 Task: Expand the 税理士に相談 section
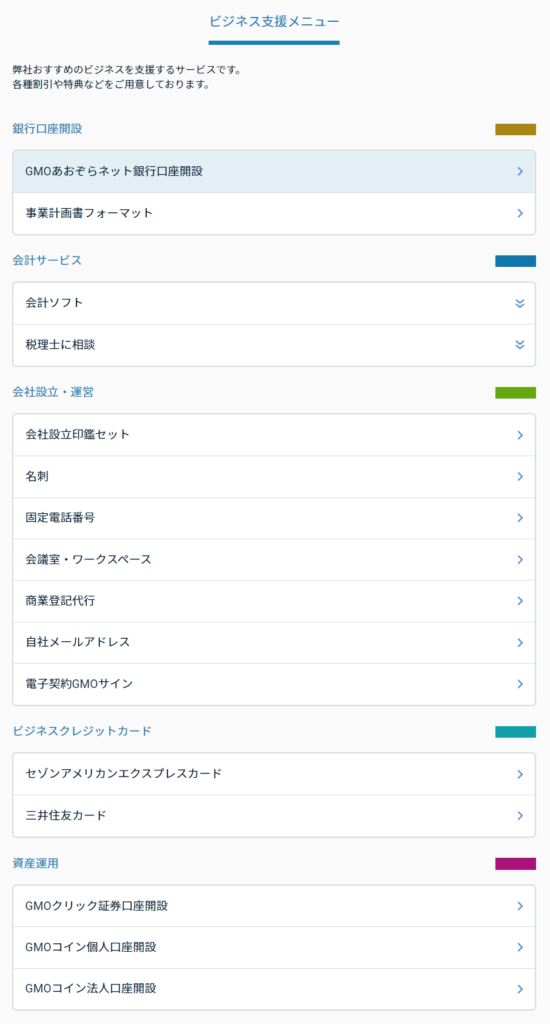pos(274,345)
